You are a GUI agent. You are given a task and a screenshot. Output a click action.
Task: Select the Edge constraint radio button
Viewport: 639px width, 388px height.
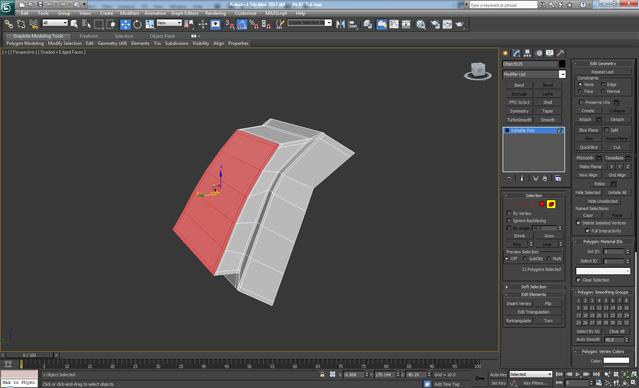[x=603, y=84]
